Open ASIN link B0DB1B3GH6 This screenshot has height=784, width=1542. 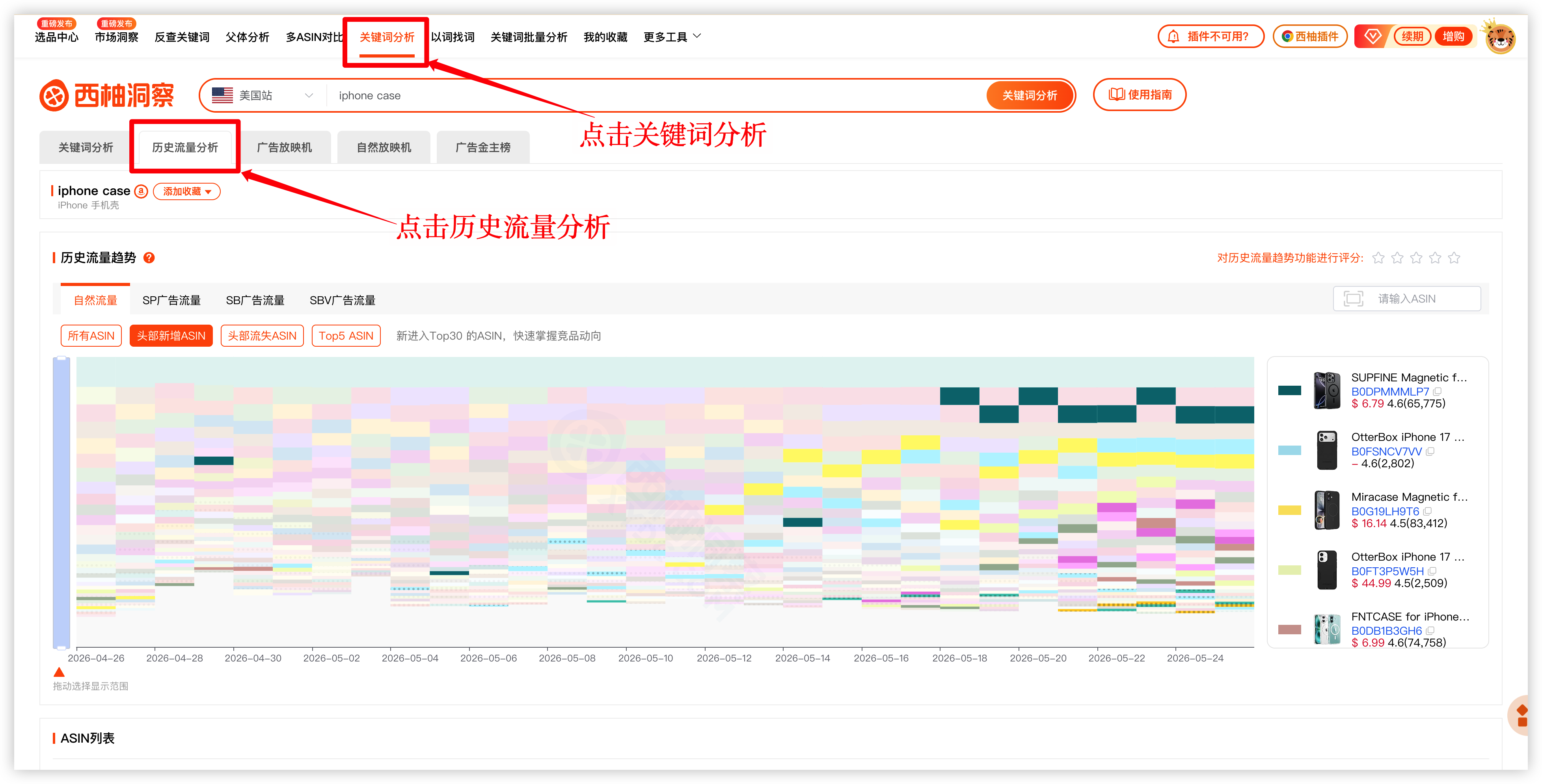pyautogui.click(x=1386, y=631)
